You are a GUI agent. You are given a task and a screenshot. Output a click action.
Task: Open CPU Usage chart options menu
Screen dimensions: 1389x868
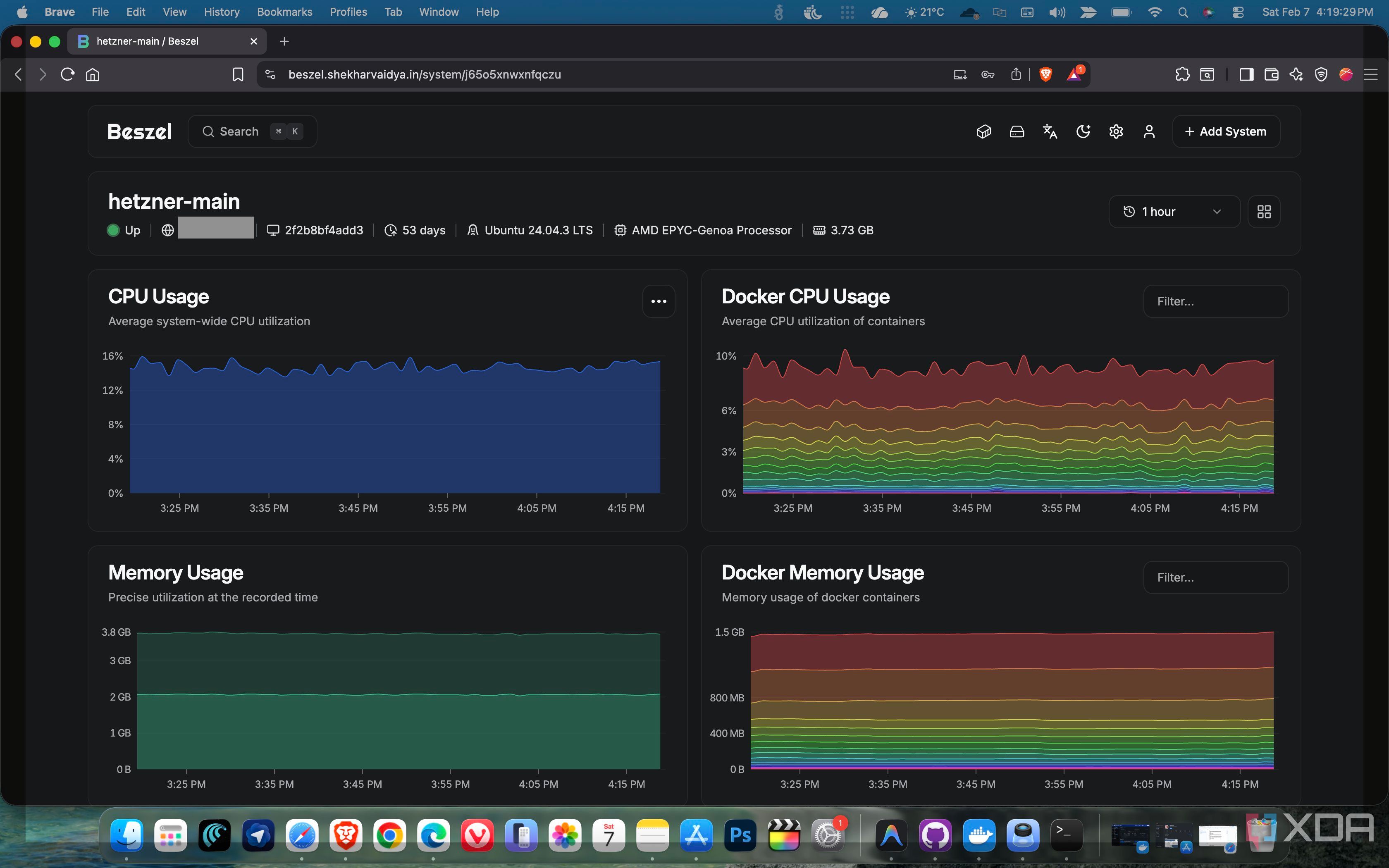click(659, 301)
